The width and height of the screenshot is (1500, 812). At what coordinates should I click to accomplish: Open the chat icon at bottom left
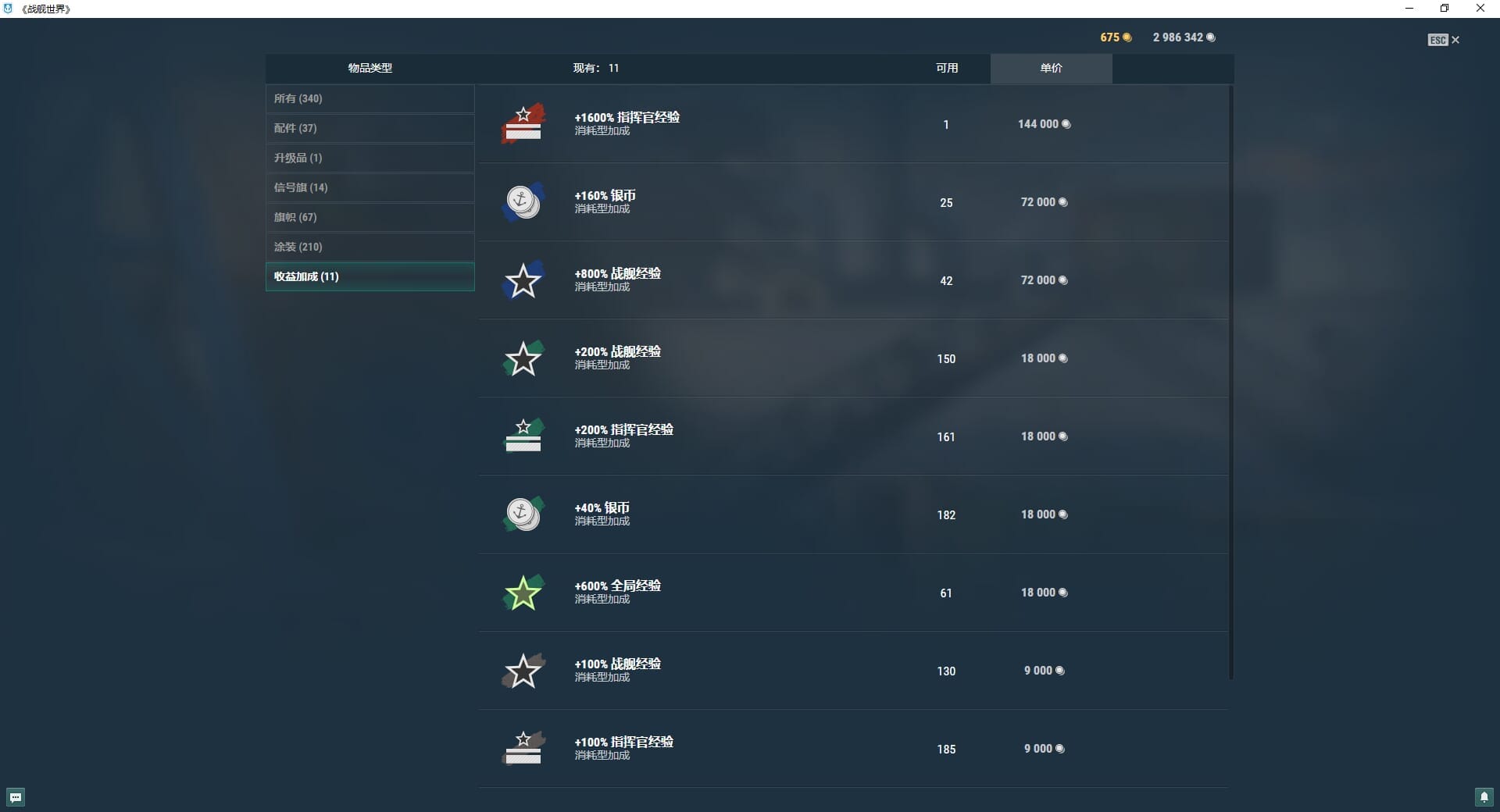tap(16, 797)
